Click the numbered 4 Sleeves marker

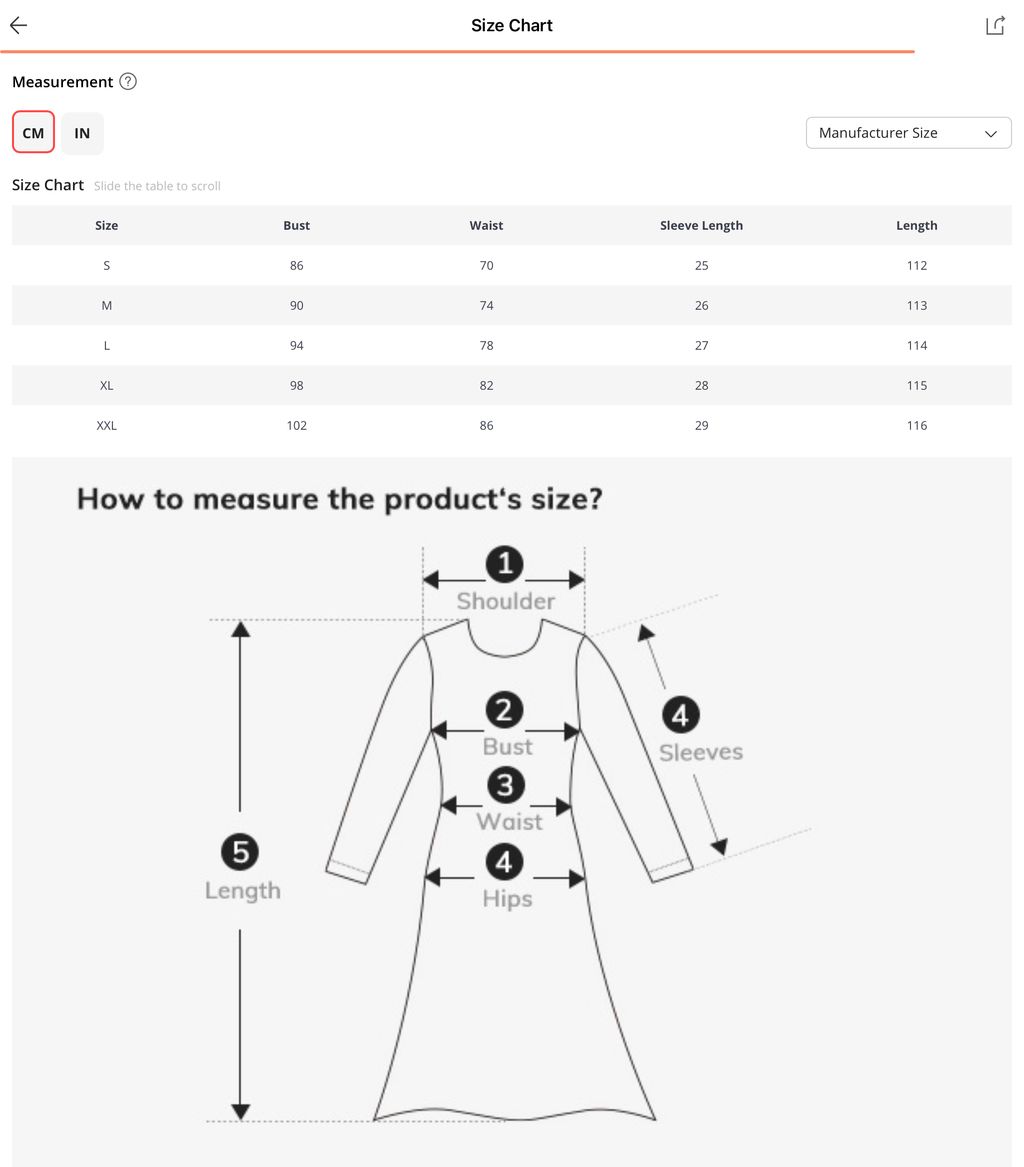(680, 715)
